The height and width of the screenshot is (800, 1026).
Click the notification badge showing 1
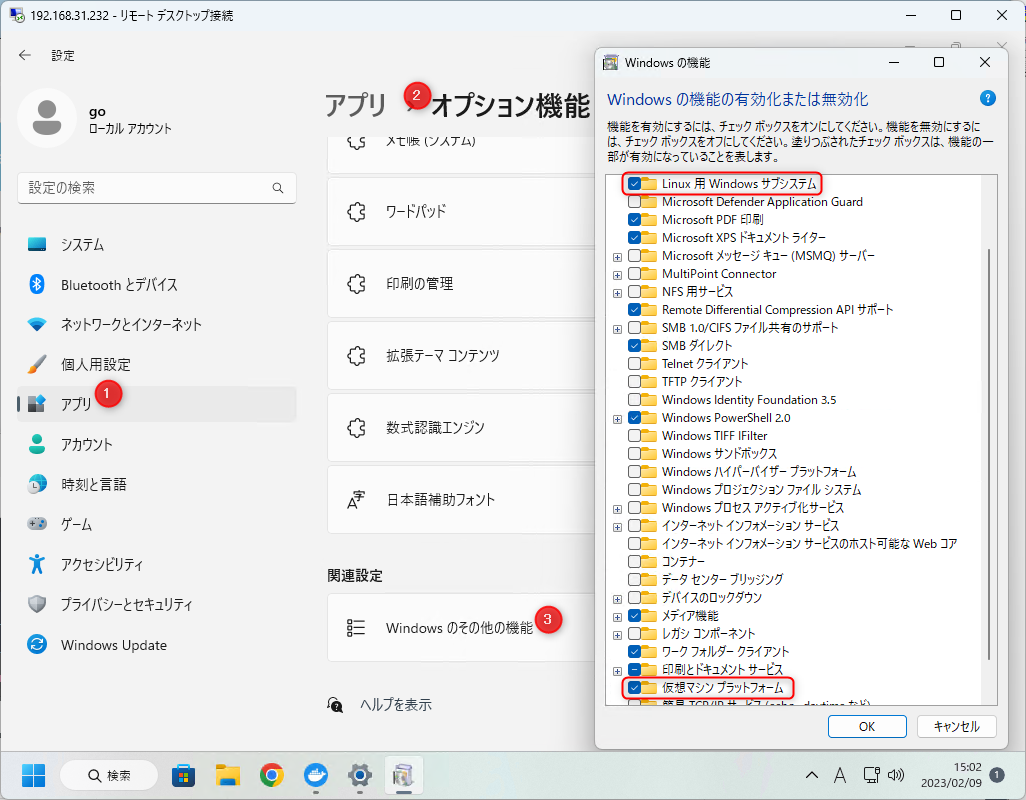point(997,775)
